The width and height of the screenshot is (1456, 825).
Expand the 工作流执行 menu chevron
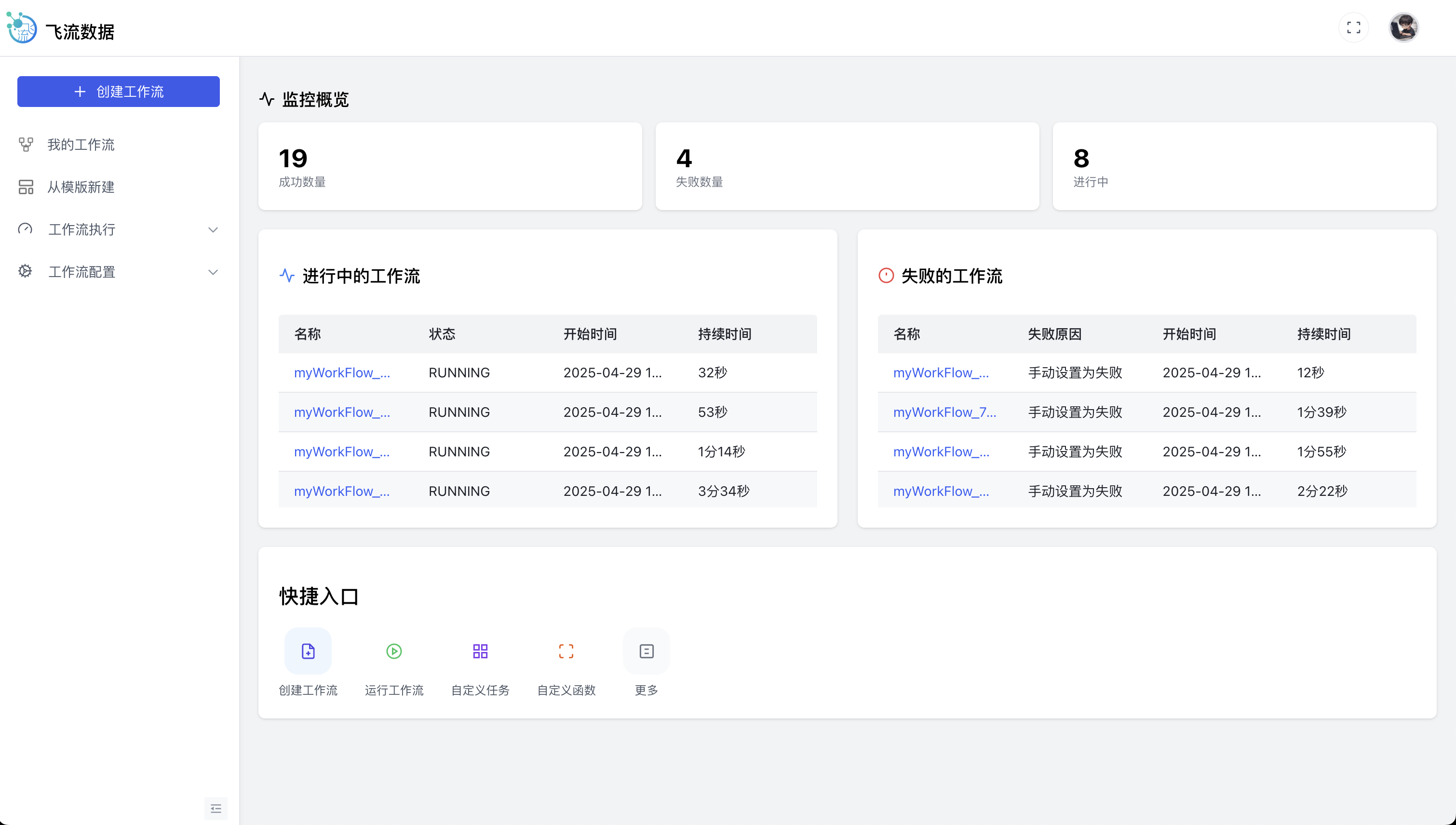pyautogui.click(x=213, y=229)
